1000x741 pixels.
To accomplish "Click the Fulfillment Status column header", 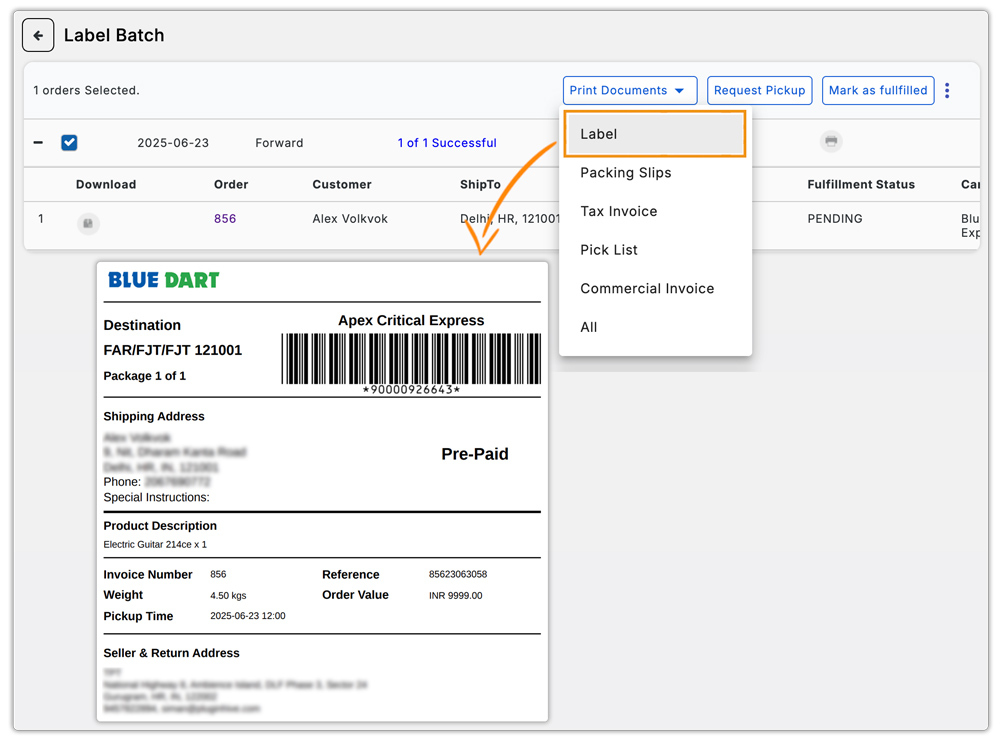I will (861, 184).
